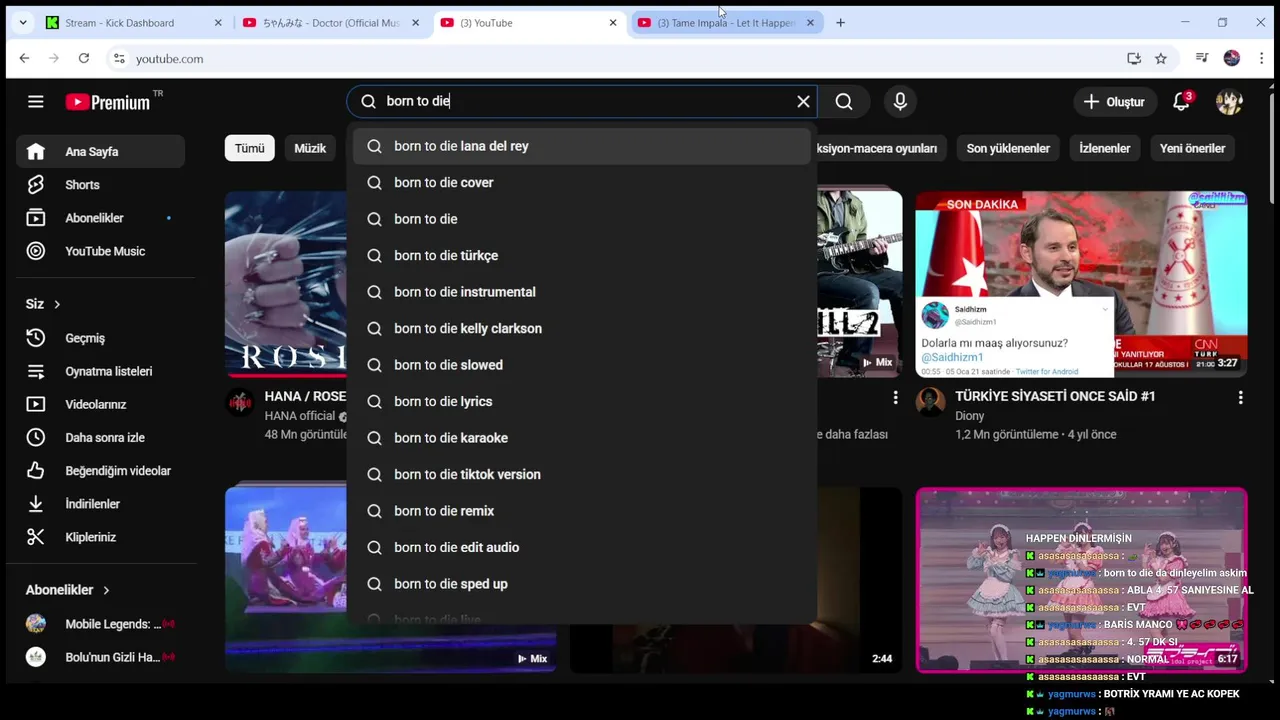Open Abonelikler in sidebar

101,218
